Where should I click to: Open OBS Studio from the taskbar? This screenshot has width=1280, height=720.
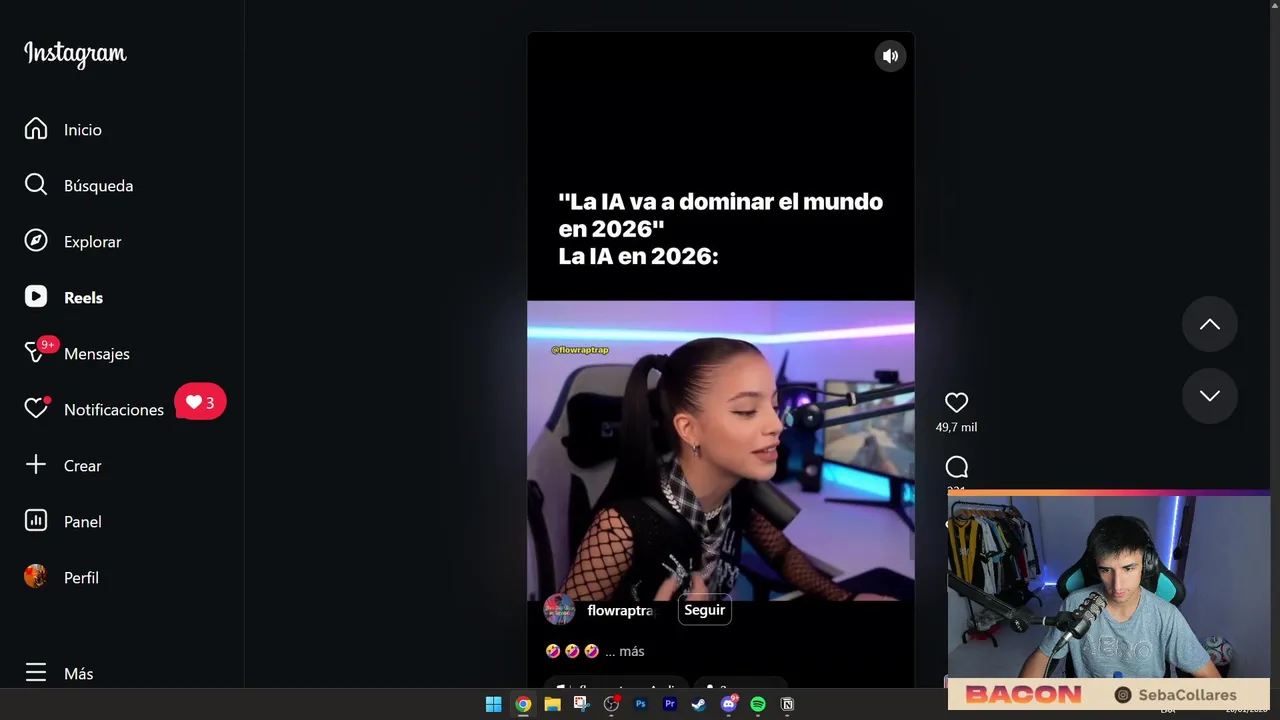tap(611, 704)
